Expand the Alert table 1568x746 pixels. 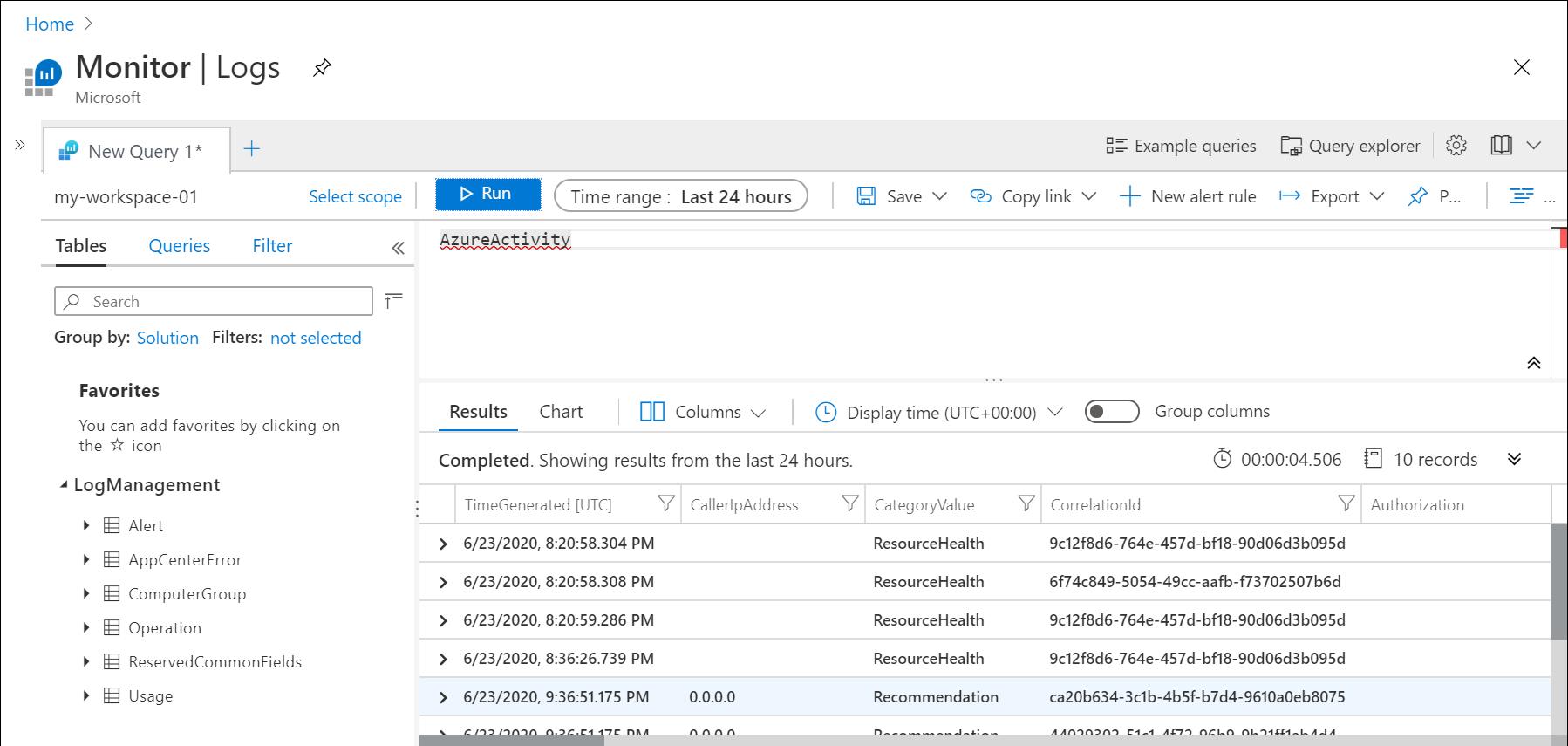[x=85, y=525]
